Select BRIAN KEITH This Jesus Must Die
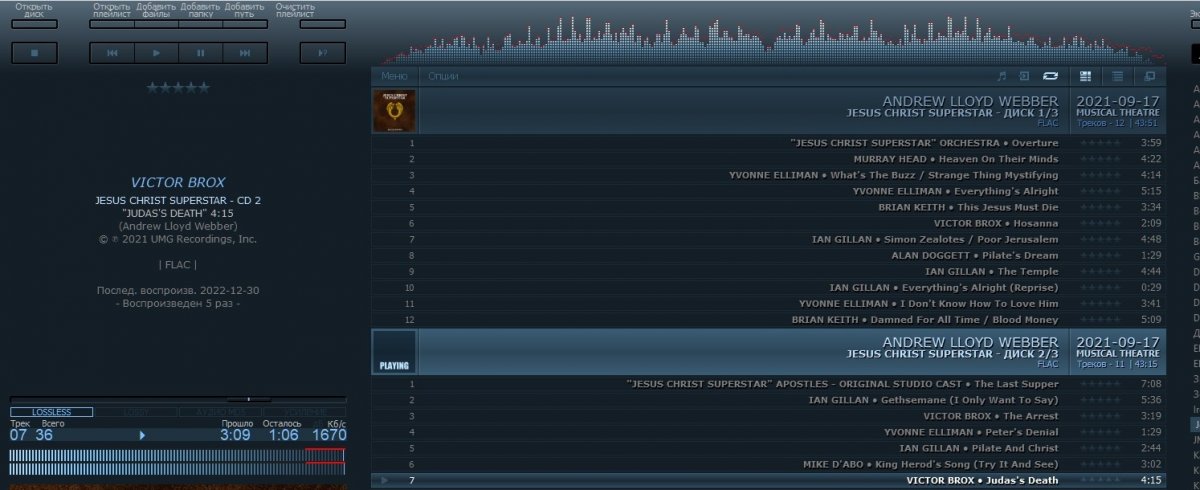The image size is (1200, 490). coord(768,207)
